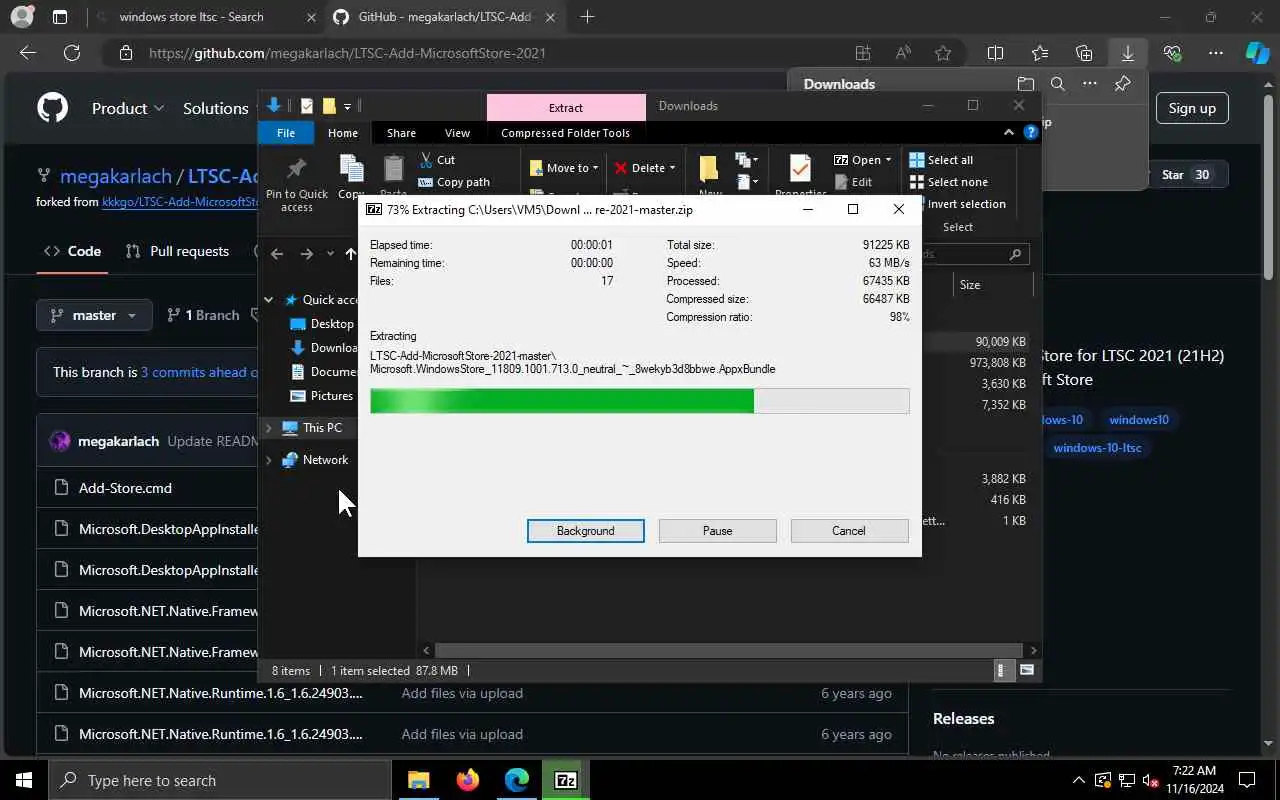Collapse the Quick access tree node
The height and width of the screenshot is (800, 1280).
click(268, 300)
